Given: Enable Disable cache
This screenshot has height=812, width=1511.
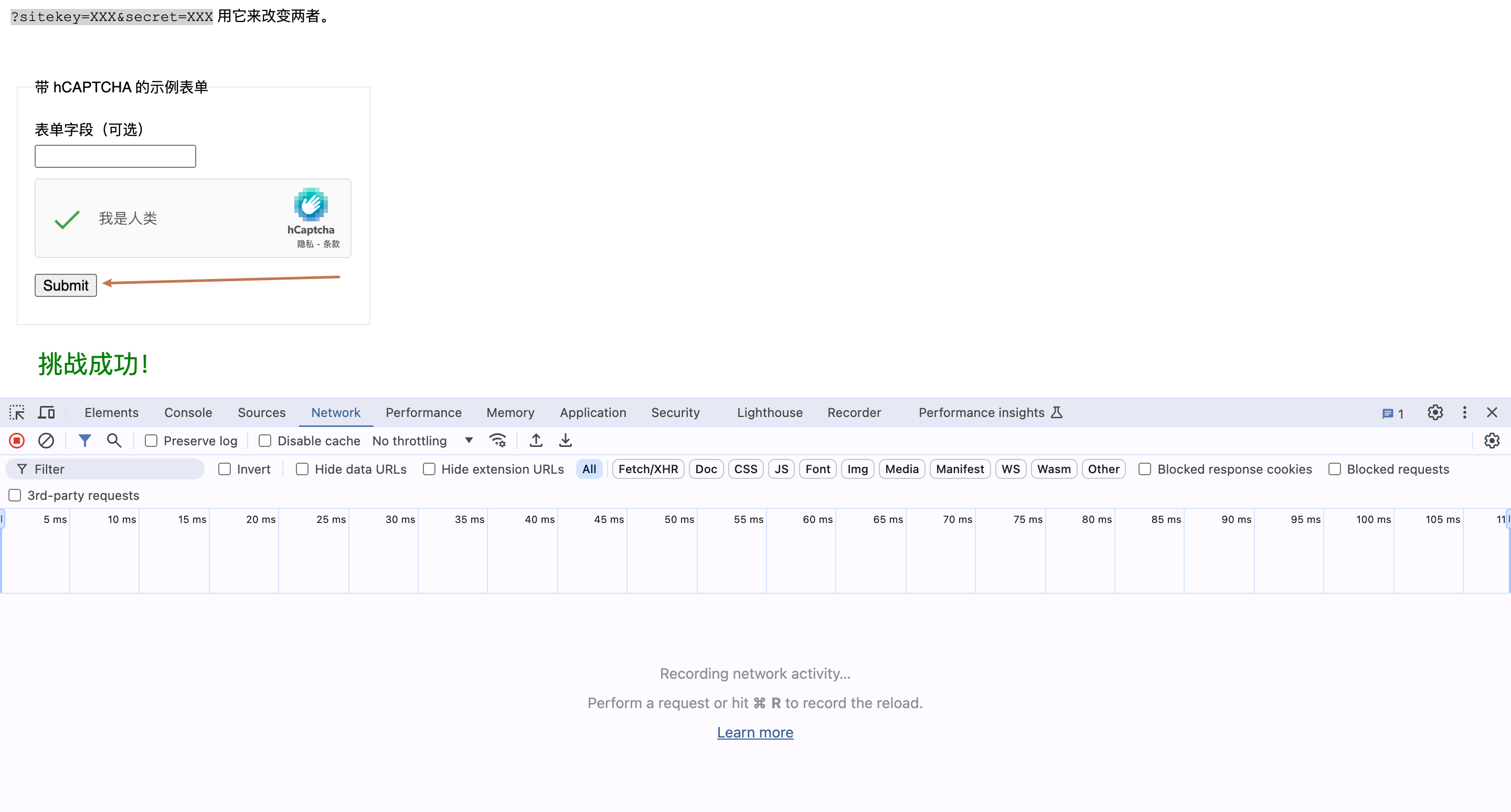Looking at the screenshot, I should click(264, 440).
